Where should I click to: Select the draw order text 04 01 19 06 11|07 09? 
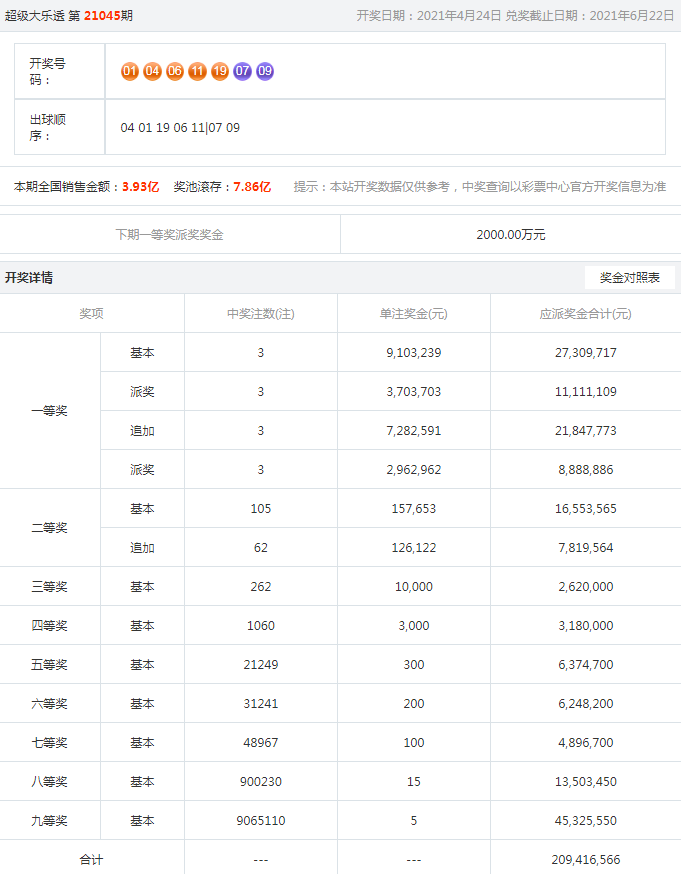point(180,128)
